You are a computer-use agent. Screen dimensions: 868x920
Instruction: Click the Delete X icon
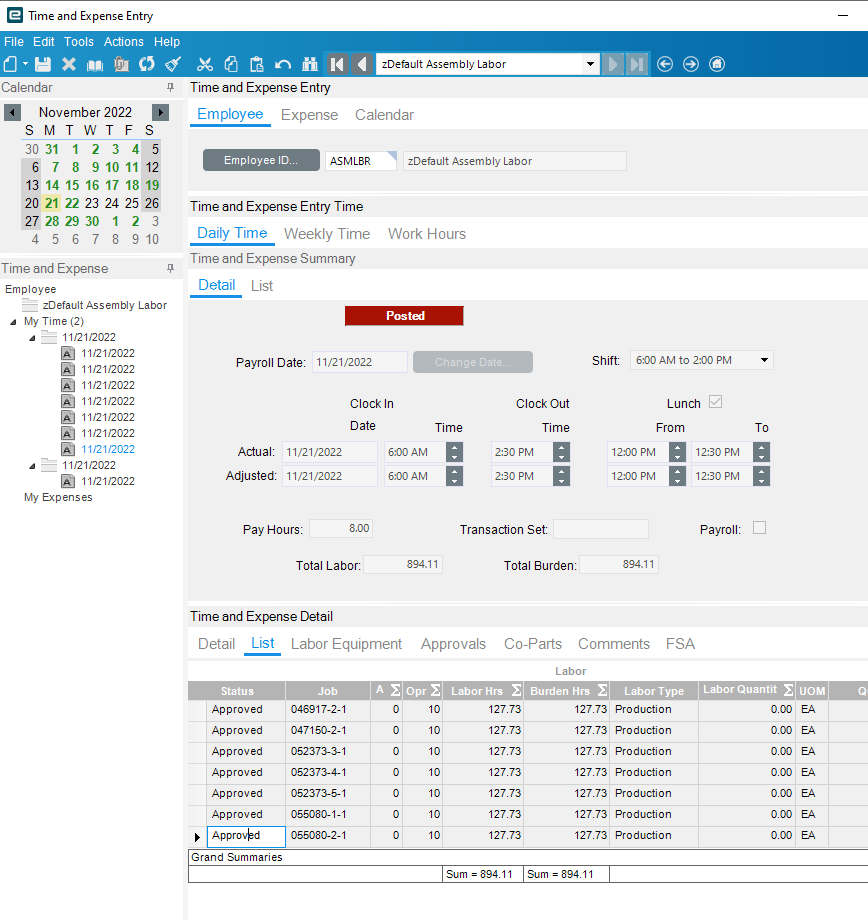point(69,64)
